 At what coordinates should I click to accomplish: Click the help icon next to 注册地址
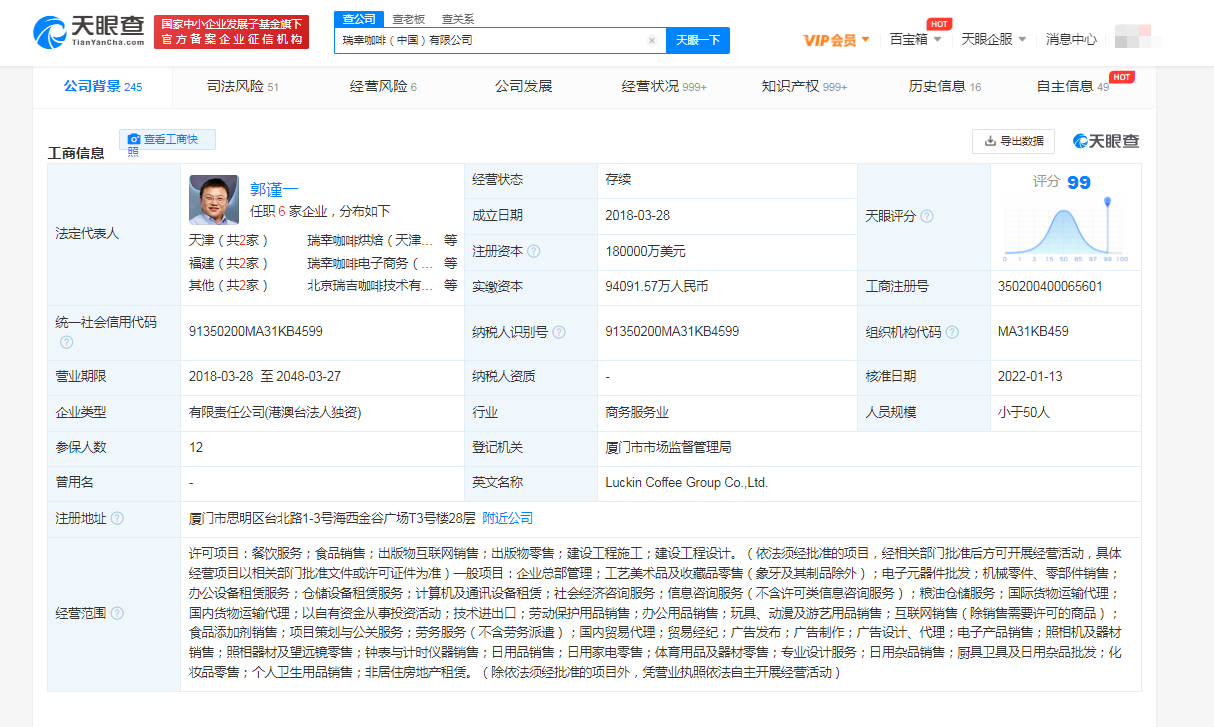click(117, 518)
